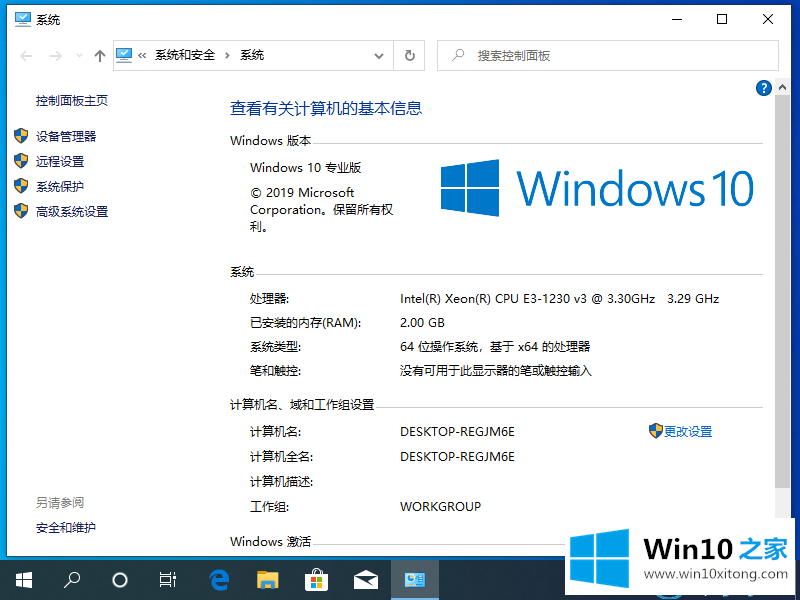Viewport: 800px width, 600px height.
Task: Click the 查看有关计算机的基本信息 heading
Action: [x=326, y=108]
